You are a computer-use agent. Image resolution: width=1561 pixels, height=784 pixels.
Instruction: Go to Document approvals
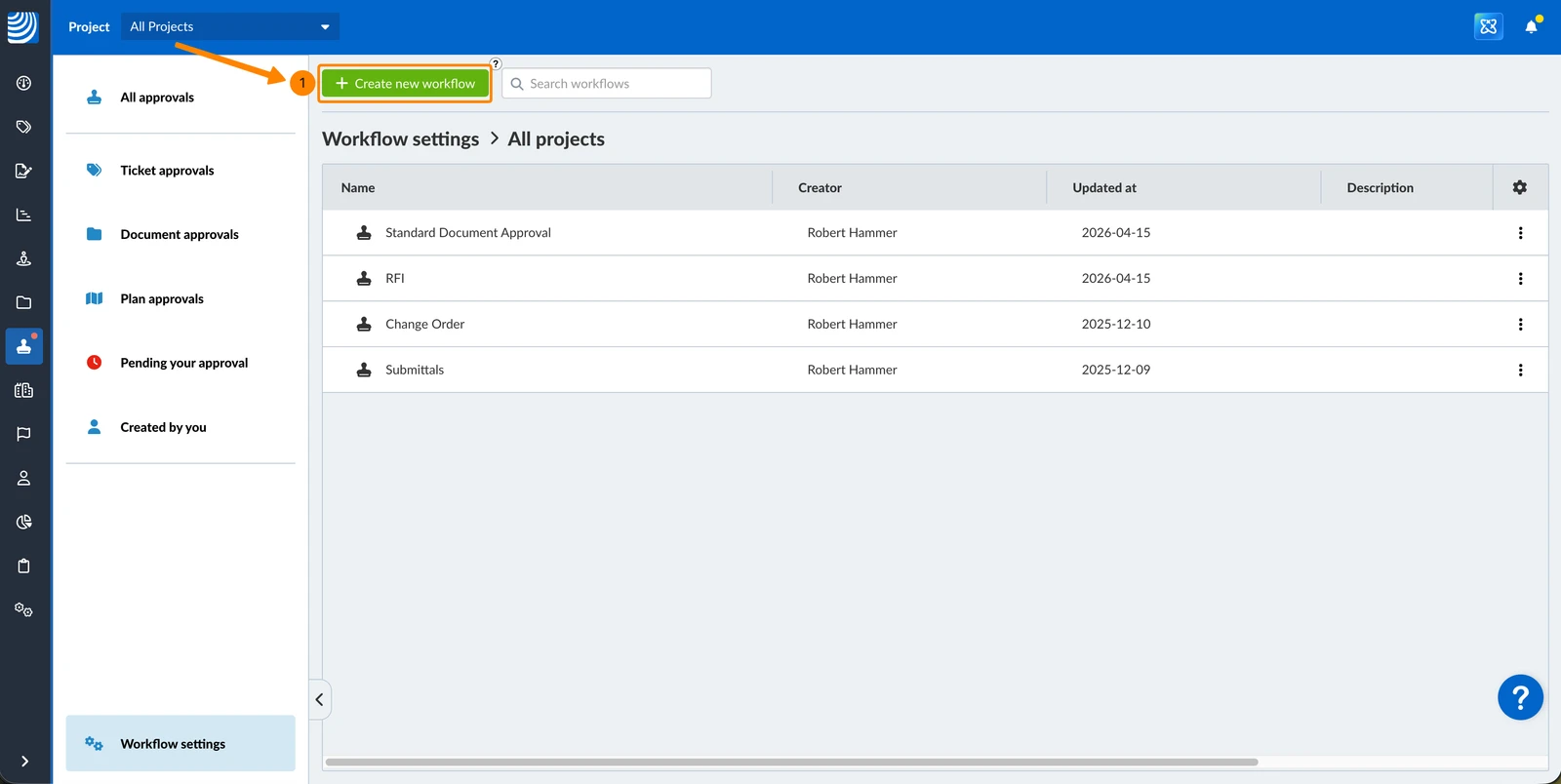(x=180, y=235)
